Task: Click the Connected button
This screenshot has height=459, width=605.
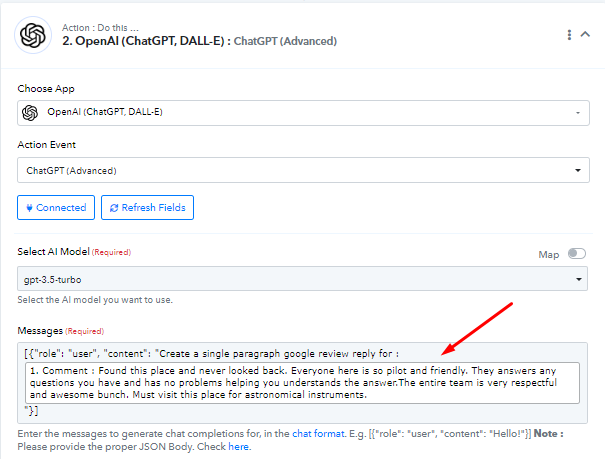Action: tap(56, 208)
